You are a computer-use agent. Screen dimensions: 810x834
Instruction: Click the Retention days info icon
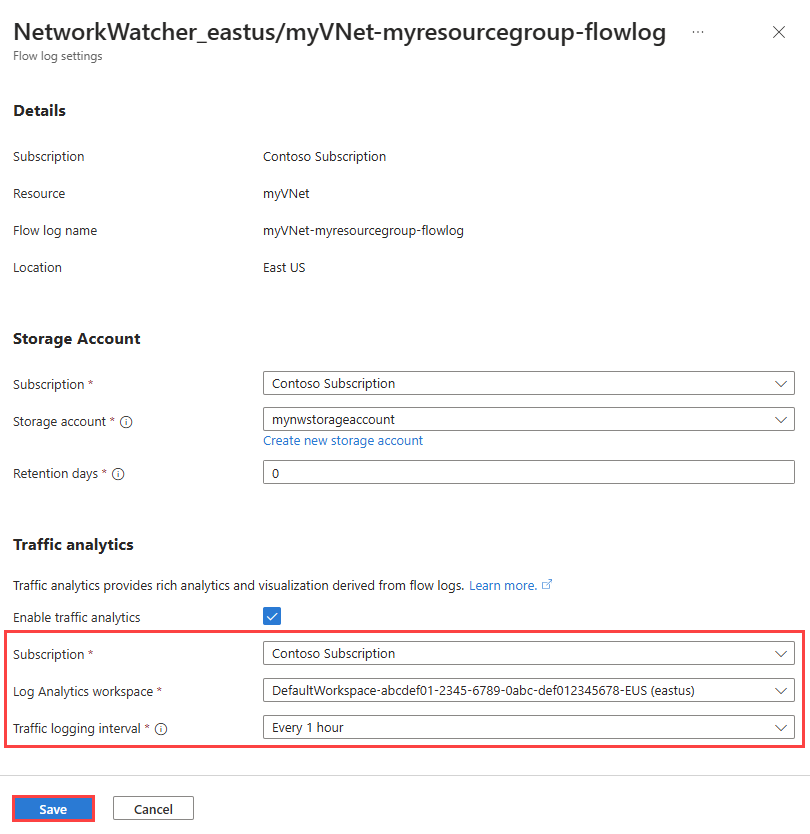pyautogui.click(x=119, y=474)
